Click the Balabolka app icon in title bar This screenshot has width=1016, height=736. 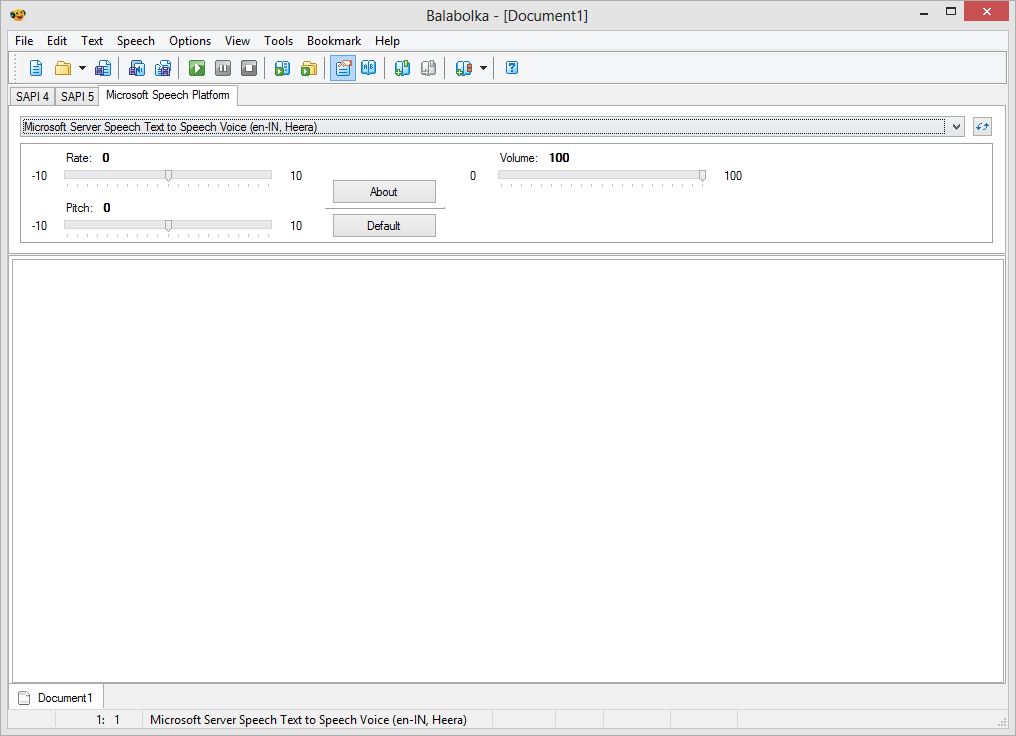18,14
